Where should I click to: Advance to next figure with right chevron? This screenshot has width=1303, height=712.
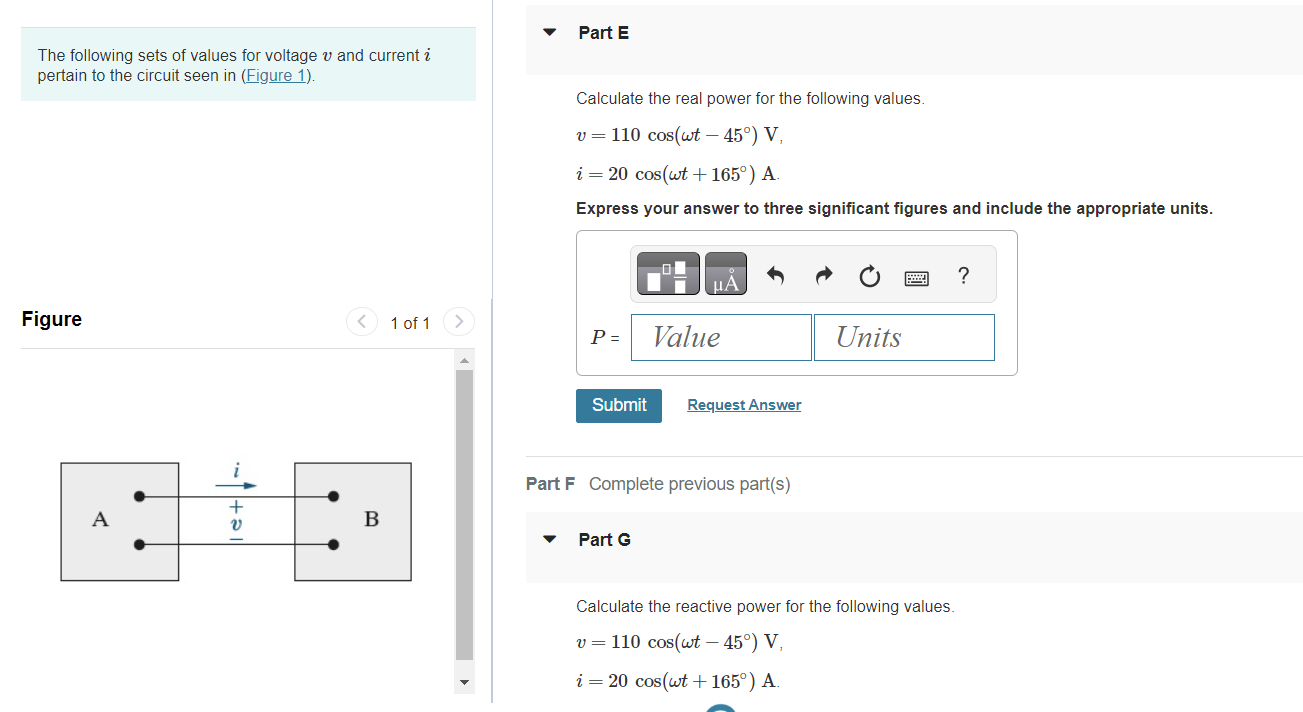[x=458, y=321]
